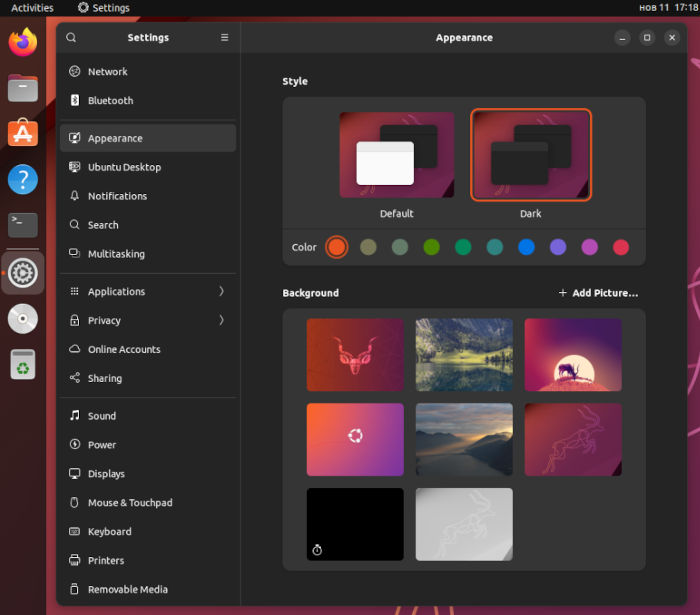700x615 pixels.
Task: Select the mountain lake wallpaper
Action: pyautogui.click(x=464, y=355)
